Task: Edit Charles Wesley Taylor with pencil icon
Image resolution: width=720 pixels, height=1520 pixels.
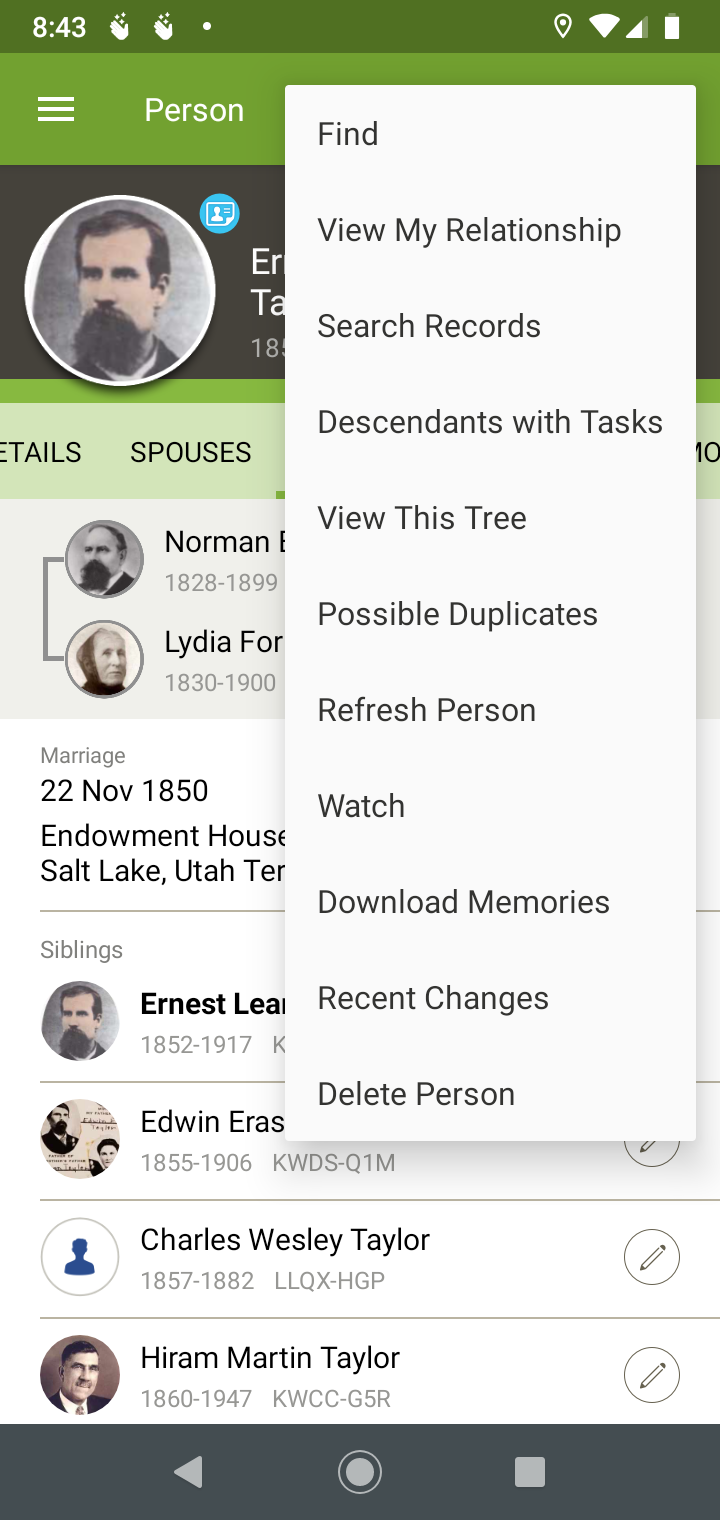Action: [652, 1257]
